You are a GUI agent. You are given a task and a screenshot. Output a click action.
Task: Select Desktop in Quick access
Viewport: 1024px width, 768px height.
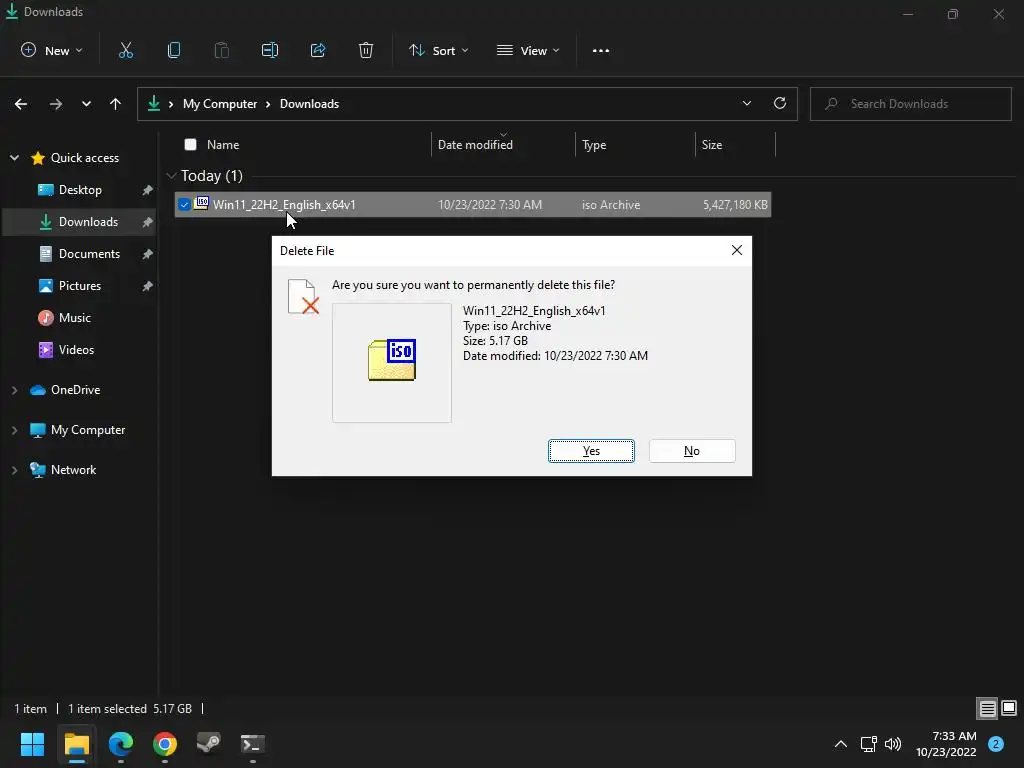[80, 190]
